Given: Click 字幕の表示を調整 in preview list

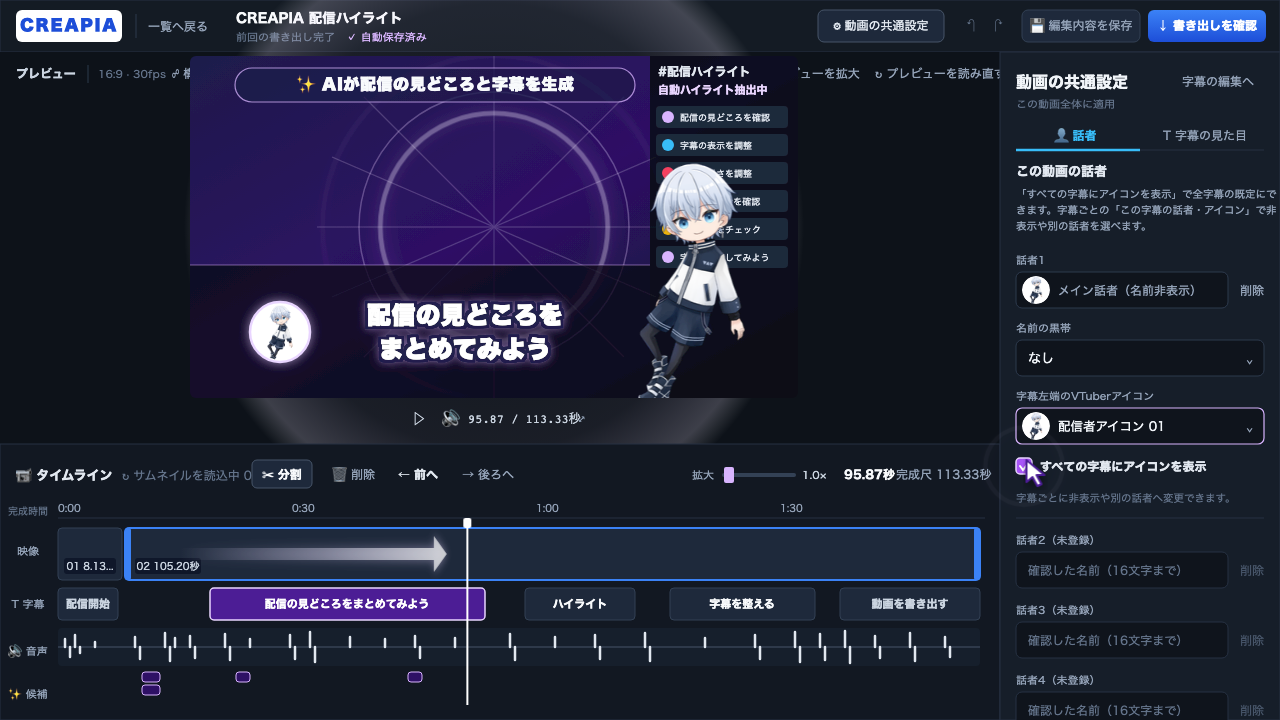Looking at the screenshot, I should pyautogui.click(x=722, y=145).
